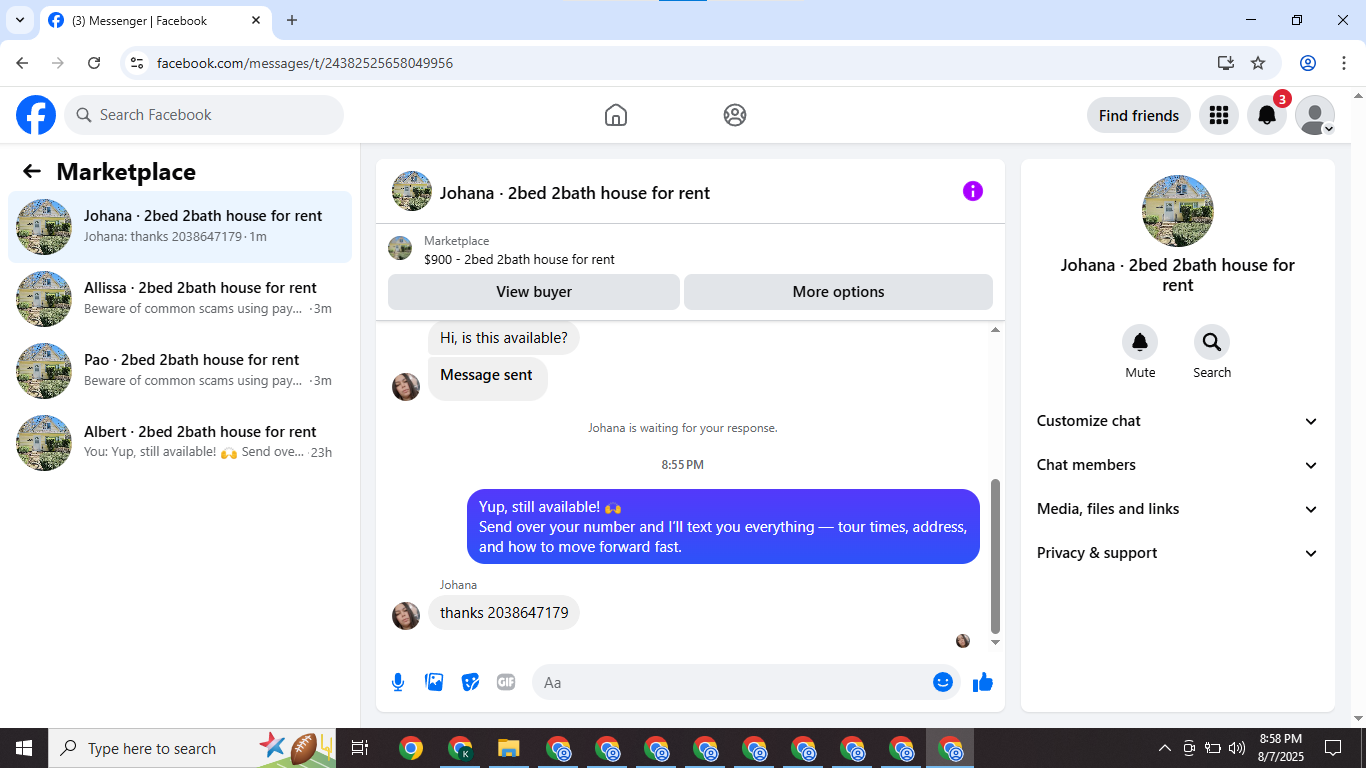1366x768 pixels.
Task: Close the Messenger browser tab
Action: (256, 20)
